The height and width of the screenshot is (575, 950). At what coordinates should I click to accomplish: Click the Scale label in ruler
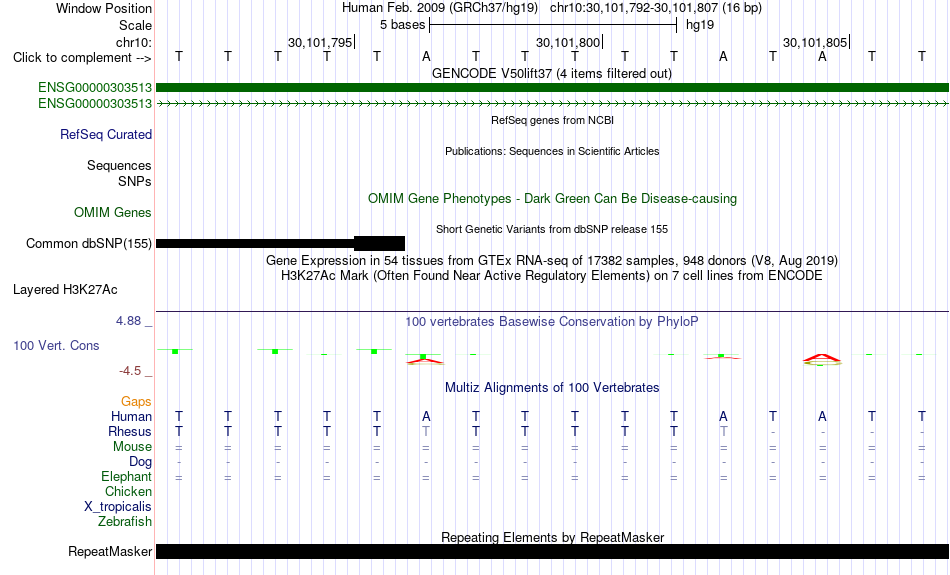[135, 25]
